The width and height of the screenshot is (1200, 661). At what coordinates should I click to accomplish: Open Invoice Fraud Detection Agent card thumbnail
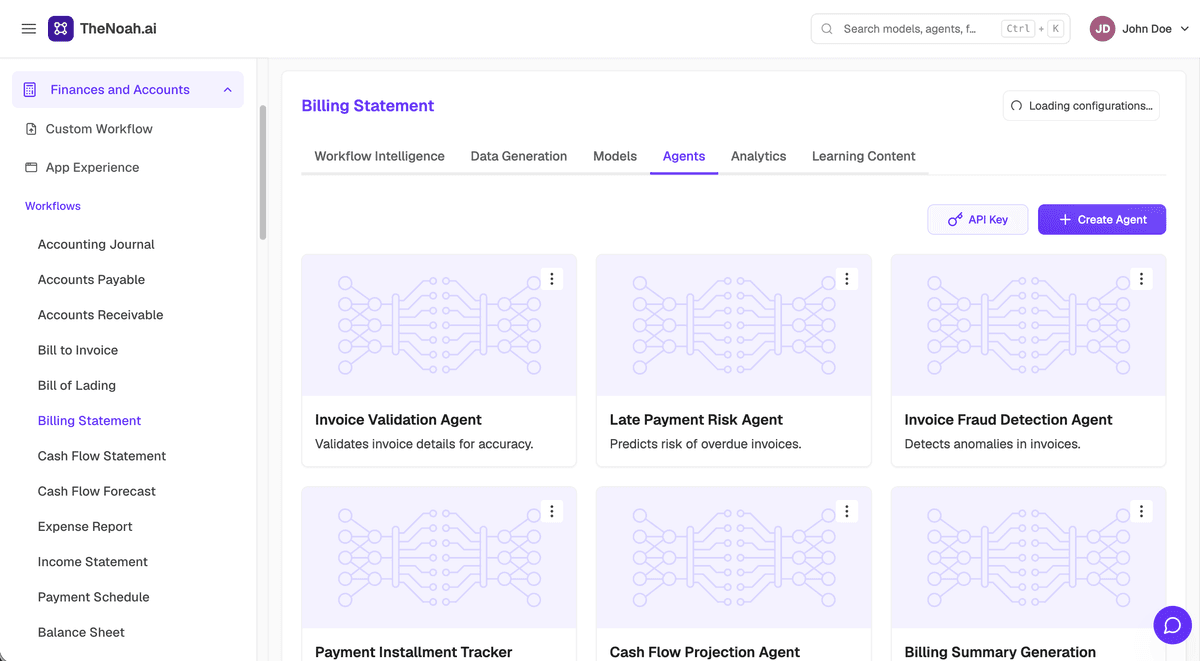point(1029,325)
